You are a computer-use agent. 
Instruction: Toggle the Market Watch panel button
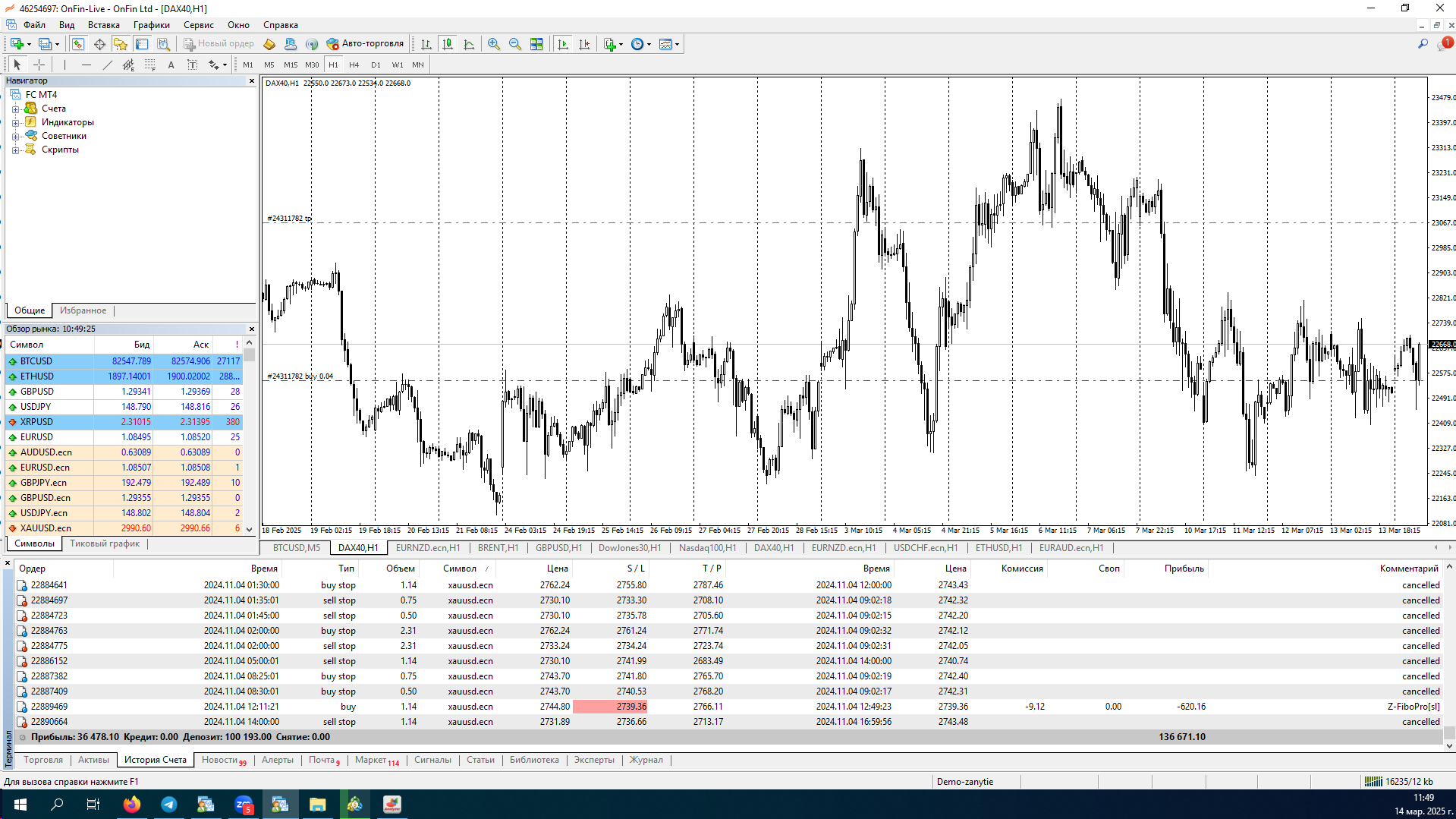click(78, 44)
